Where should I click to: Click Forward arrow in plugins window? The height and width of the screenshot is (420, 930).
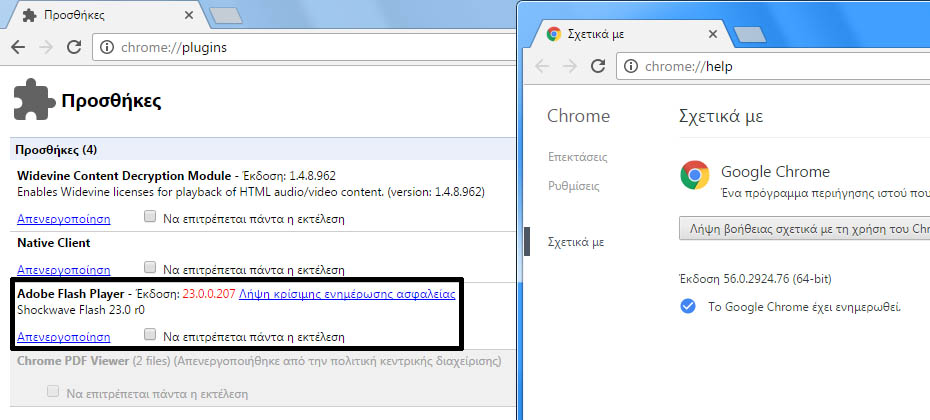(46, 47)
